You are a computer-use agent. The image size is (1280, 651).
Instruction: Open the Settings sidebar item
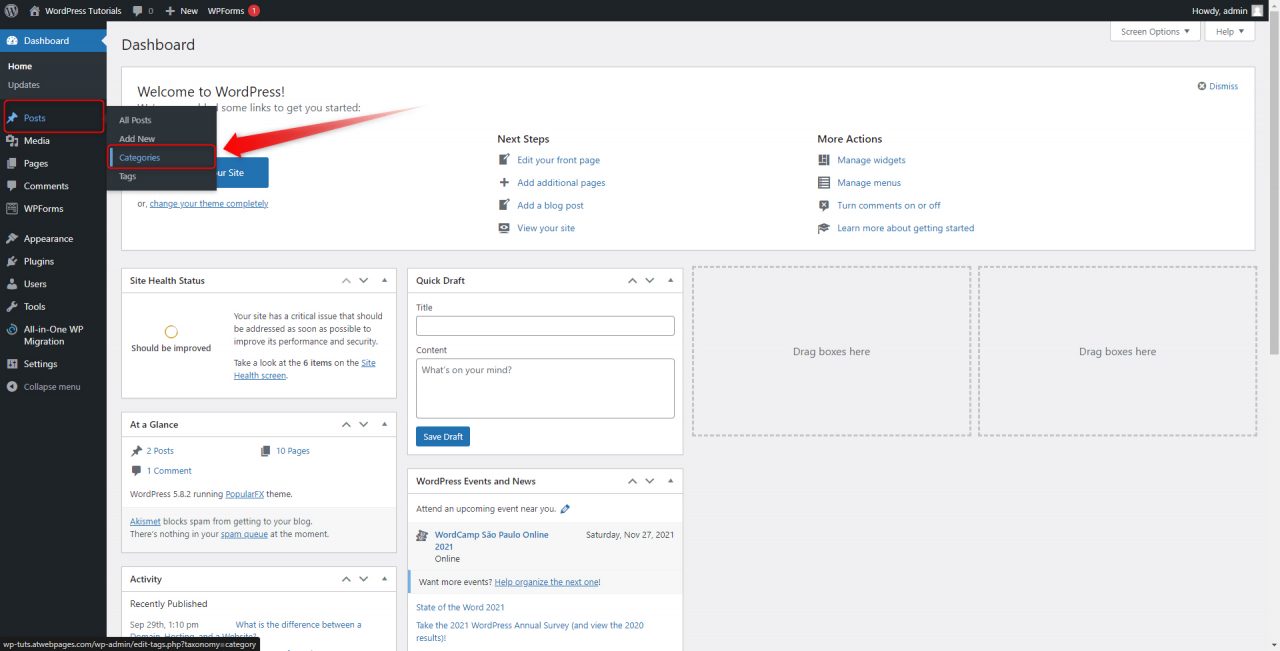coord(39,363)
